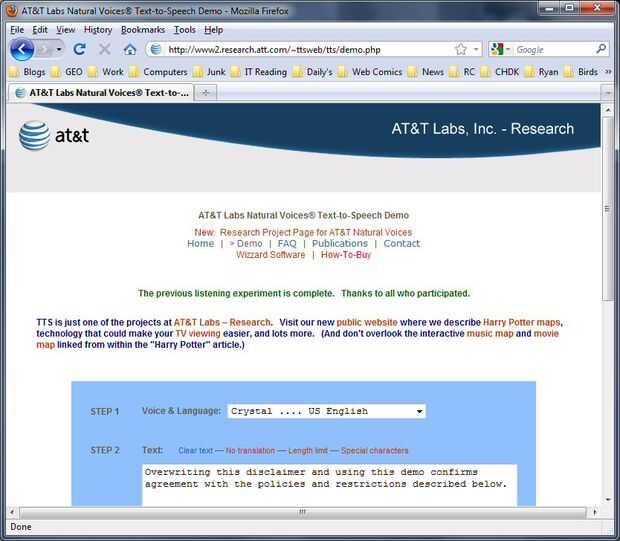
Task: Click the Publications link
Action: click(x=340, y=244)
